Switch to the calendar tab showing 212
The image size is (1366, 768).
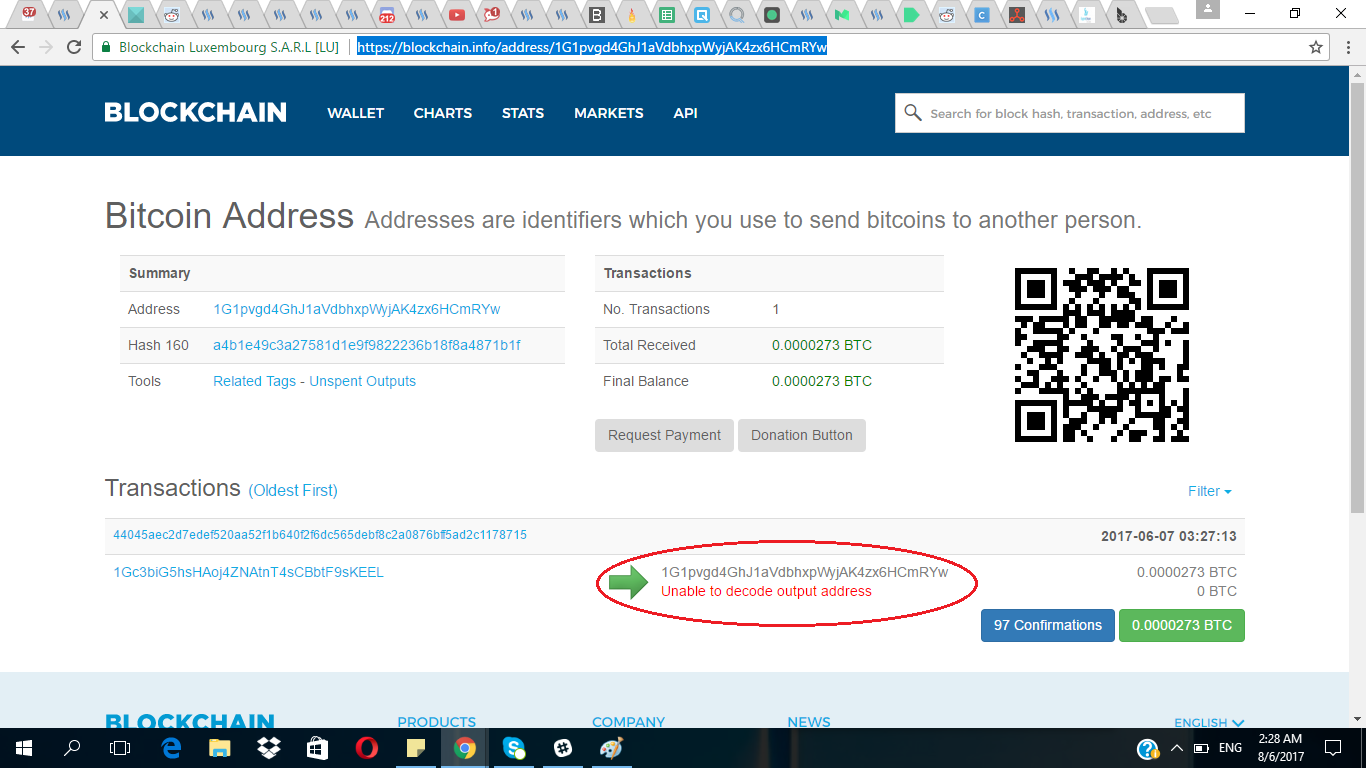coord(387,15)
